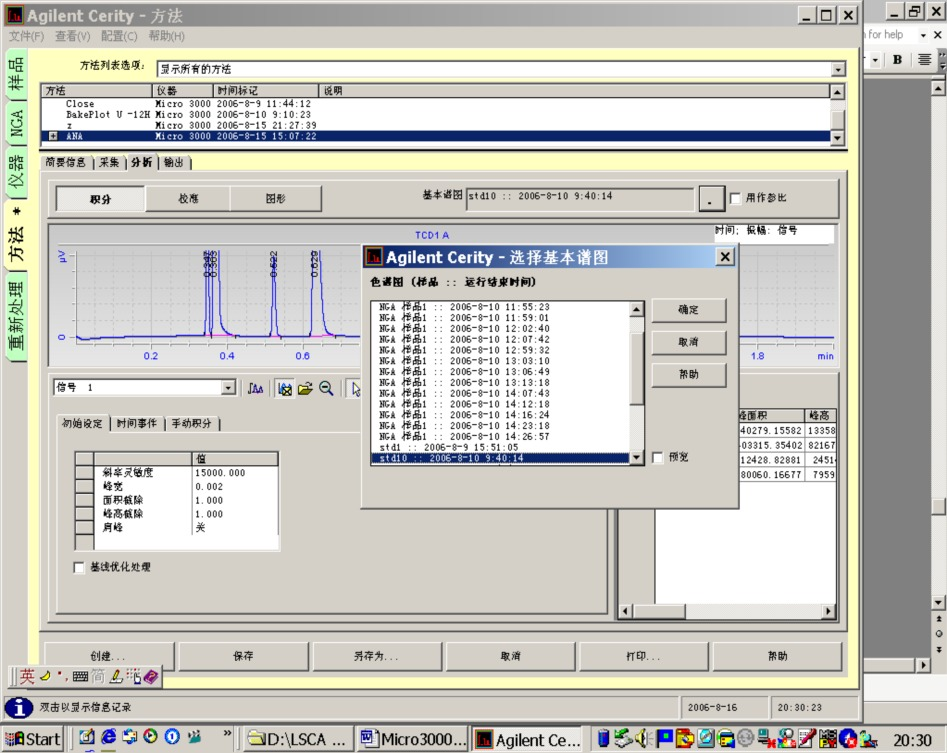The image size is (947, 753).
Task: Open the NGA side tab
Action: [16, 123]
